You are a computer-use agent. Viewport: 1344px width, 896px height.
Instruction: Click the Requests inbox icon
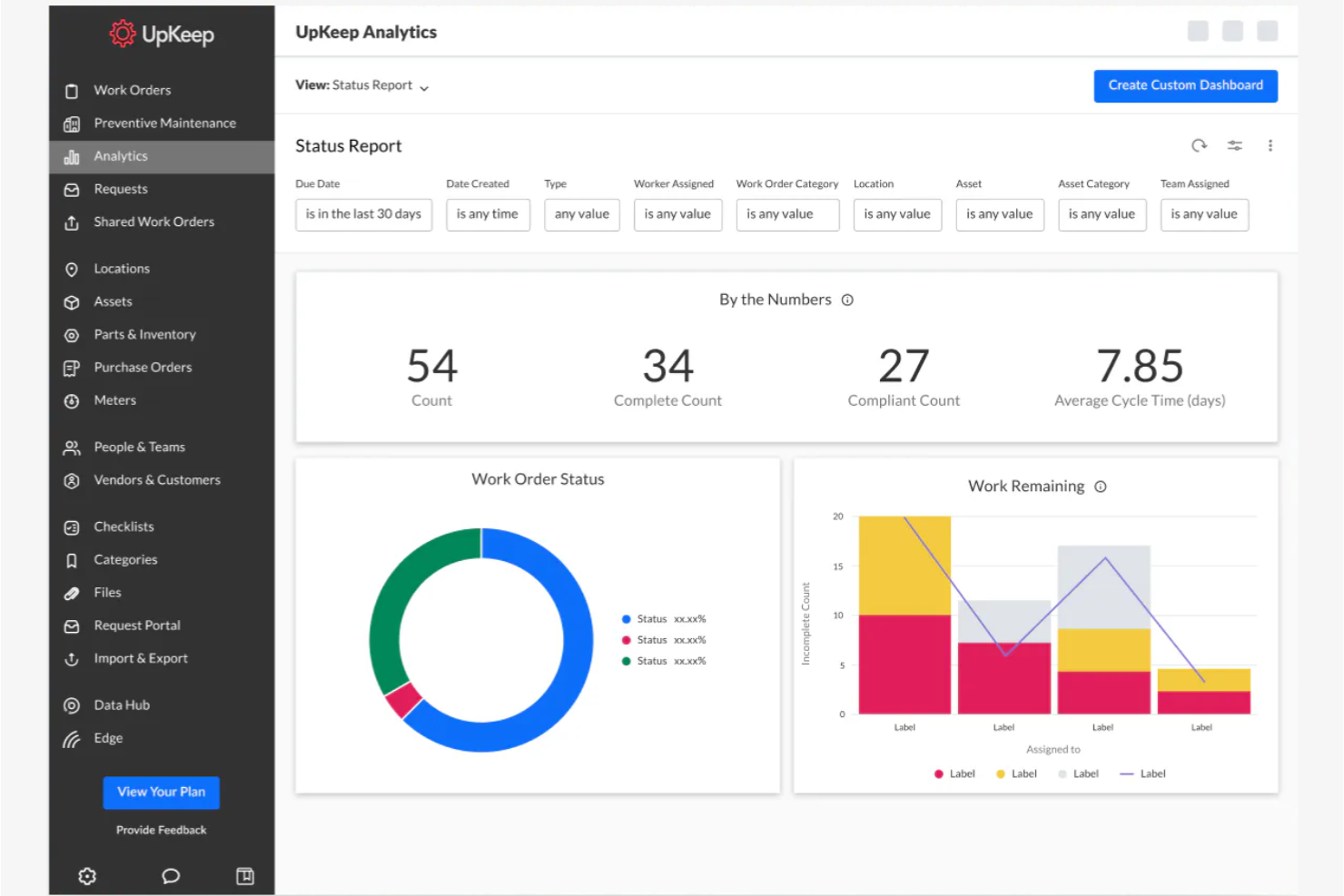pyautogui.click(x=72, y=190)
